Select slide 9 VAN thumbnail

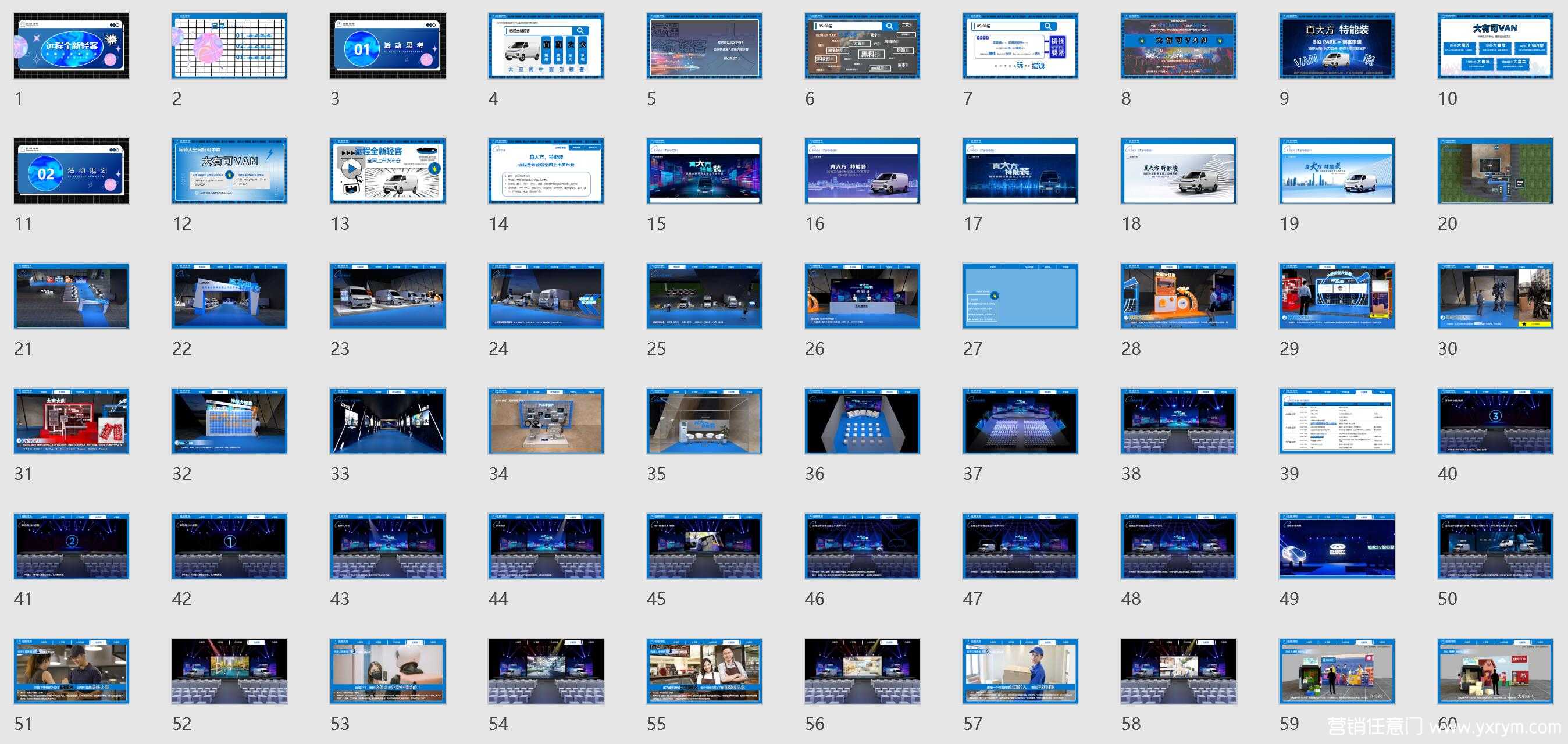point(1337,47)
